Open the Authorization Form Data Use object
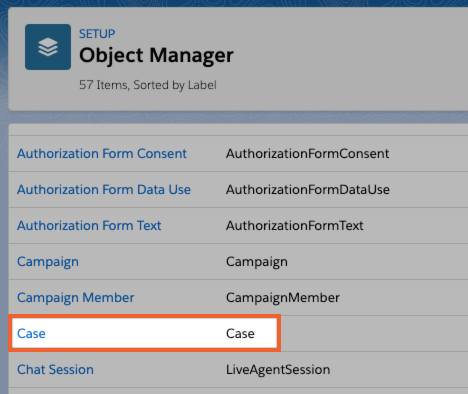 [x=104, y=190]
